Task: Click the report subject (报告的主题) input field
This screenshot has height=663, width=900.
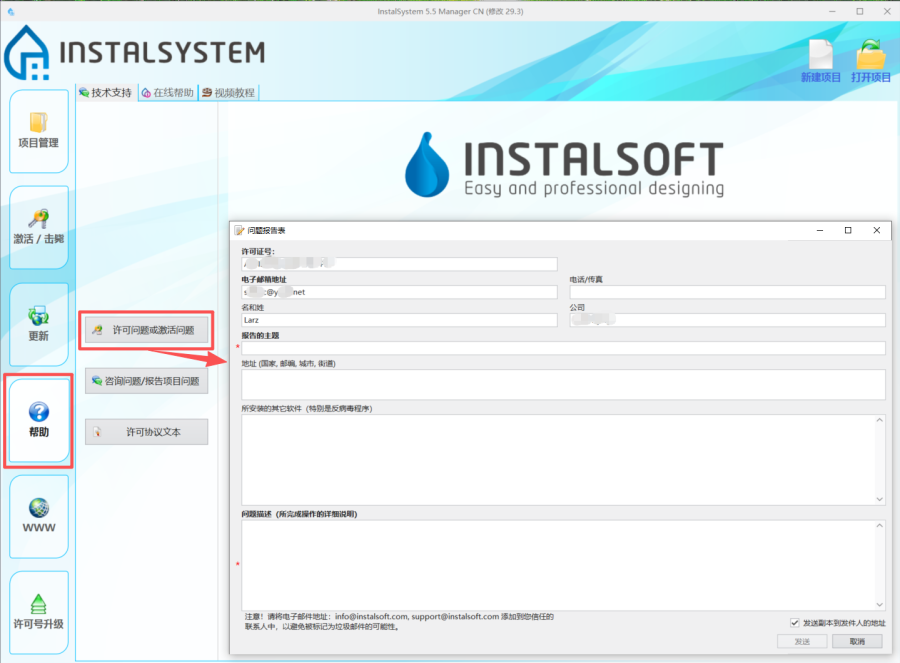Action: [x=563, y=348]
